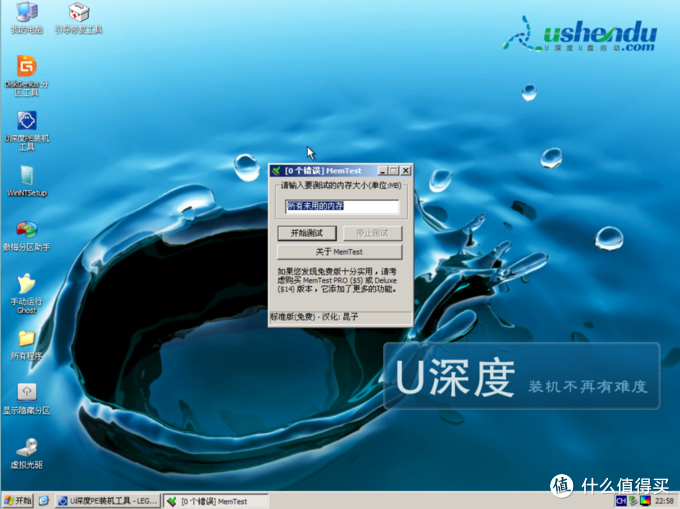Screen dimensions: 680x509
Task: Open the 开始 start menu
Action: pos(18,500)
